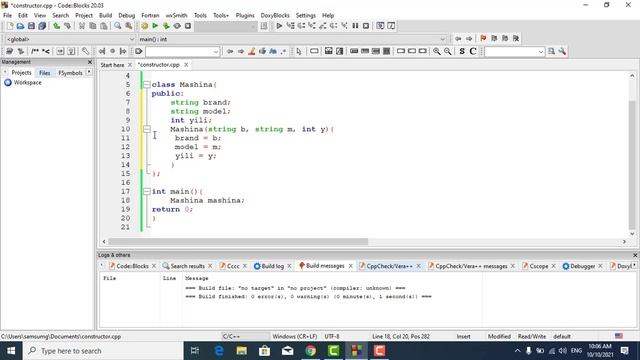Click the bold S source icon
The image size is (640, 360).
pos(462,51)
